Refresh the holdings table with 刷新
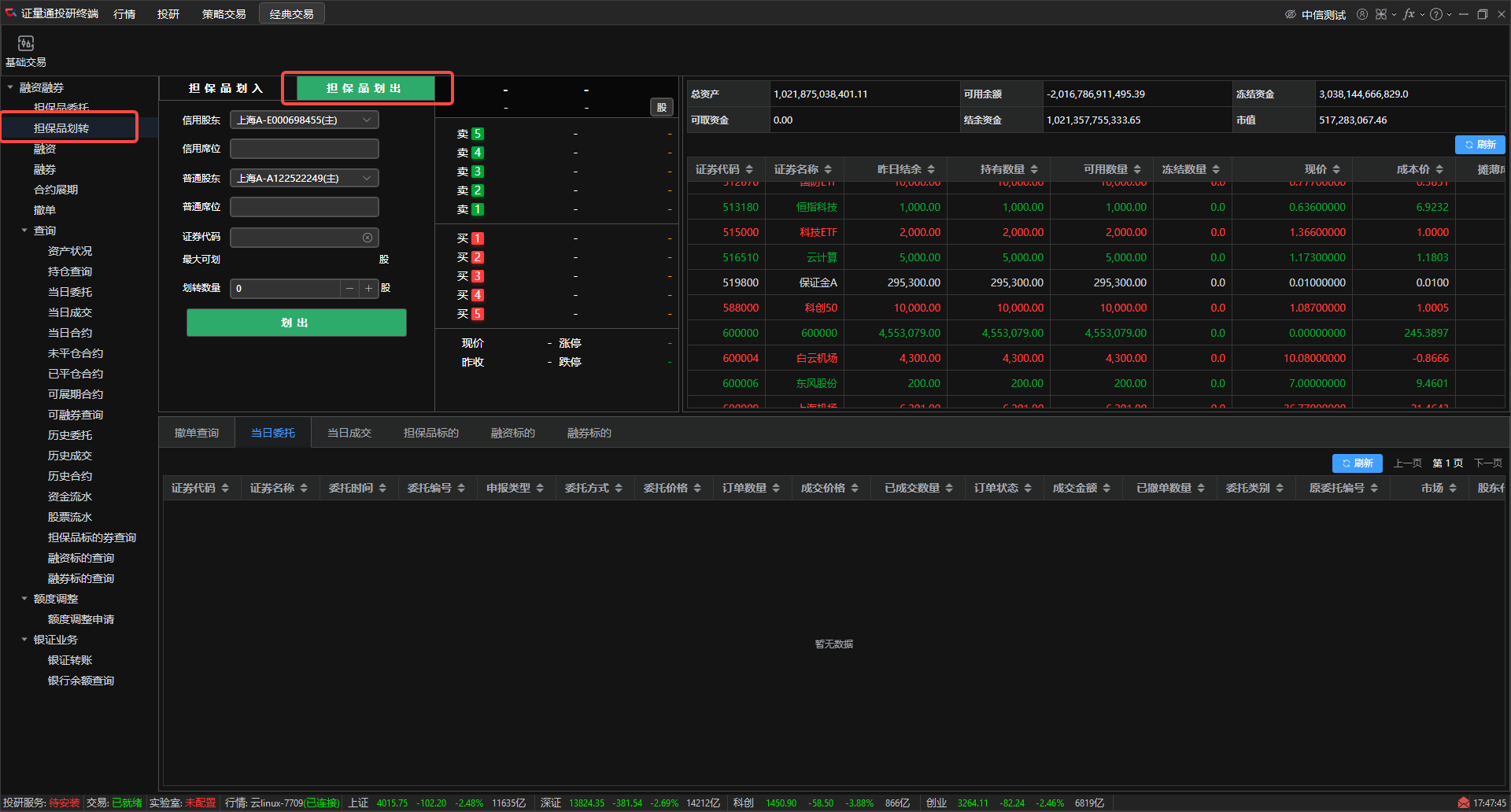1511x812 pixels. click(x=1480, y=145)
